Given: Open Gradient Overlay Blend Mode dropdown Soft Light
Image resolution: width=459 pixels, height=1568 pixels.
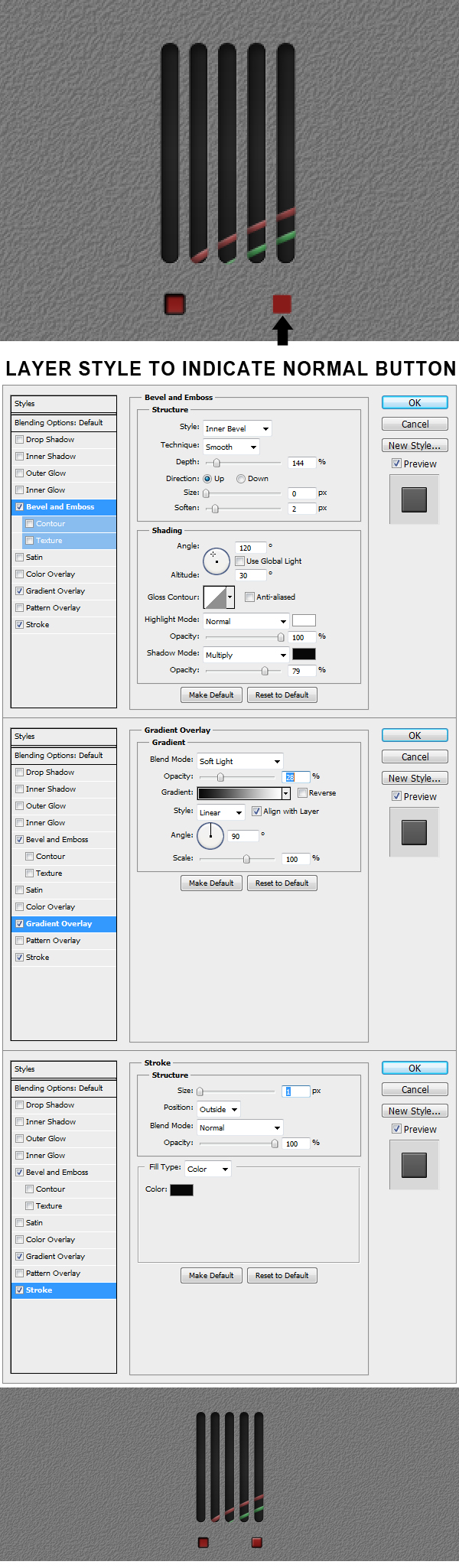Looking at the screenshot, I should tap(240, 761).
